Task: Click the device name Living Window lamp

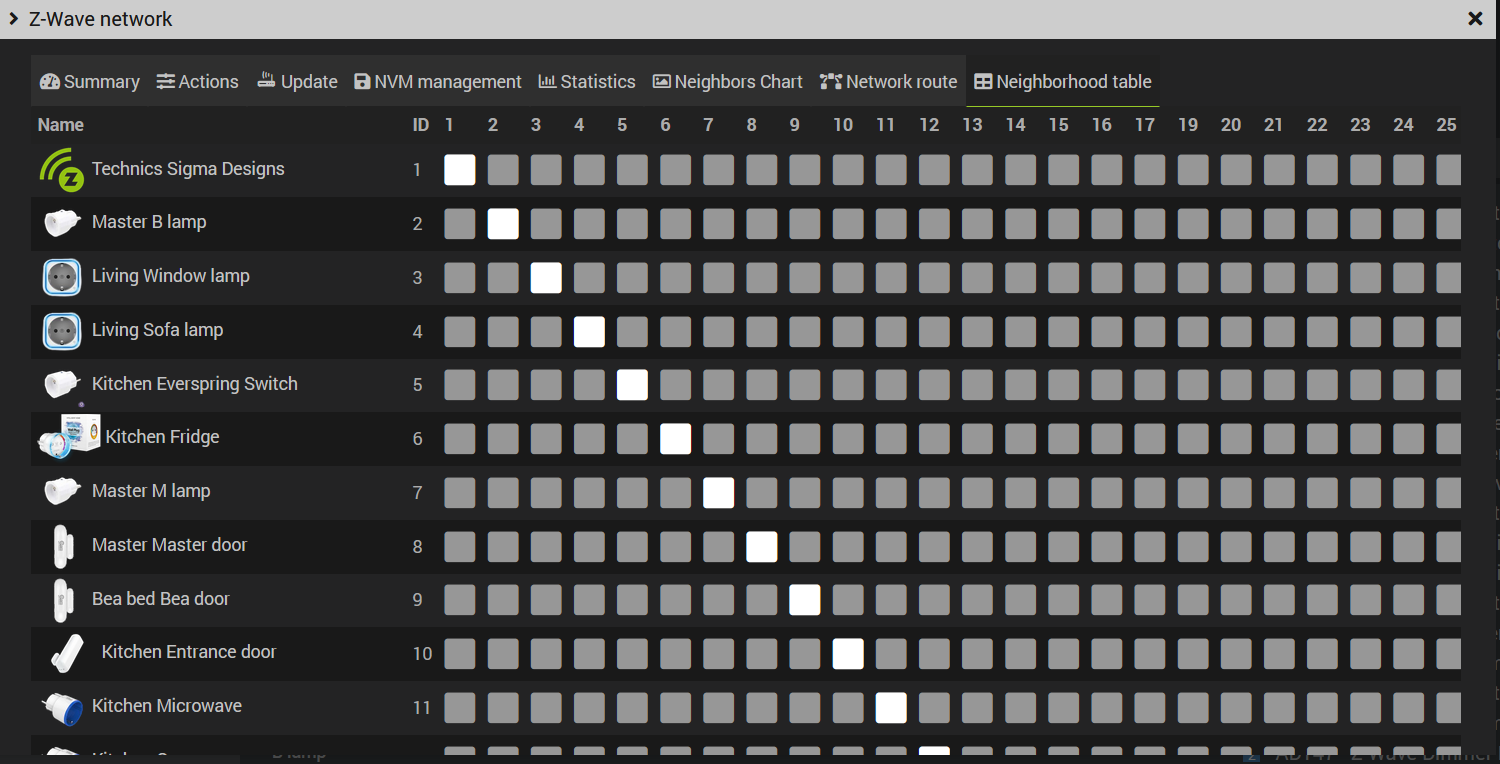Action: 171,276
